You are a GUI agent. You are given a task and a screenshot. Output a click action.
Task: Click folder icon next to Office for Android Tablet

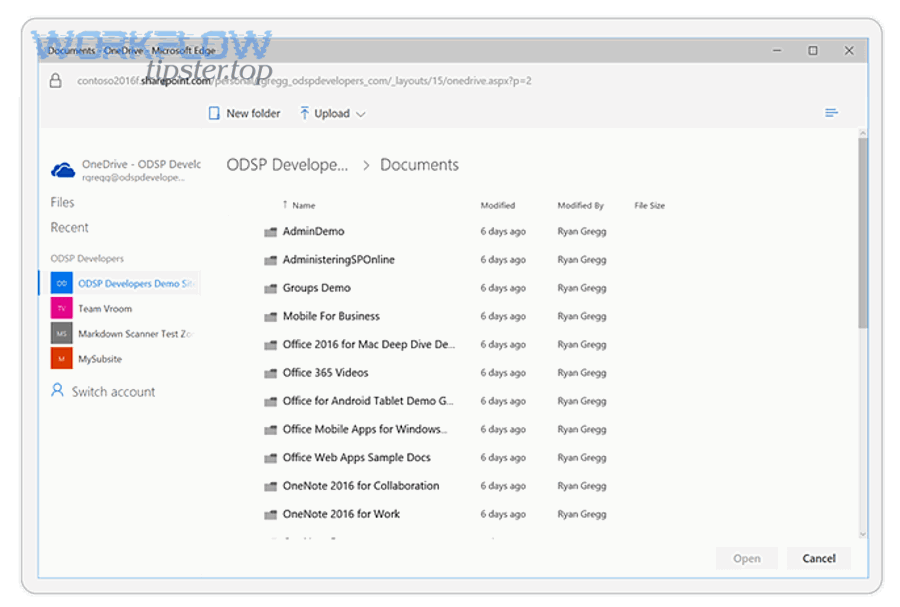point(270,402)
